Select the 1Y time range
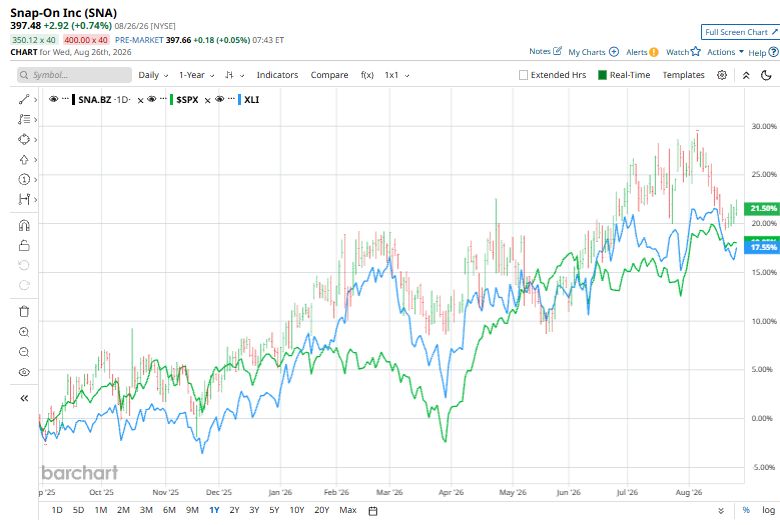This screenshot has width=780, height=525. pos(214,510)
